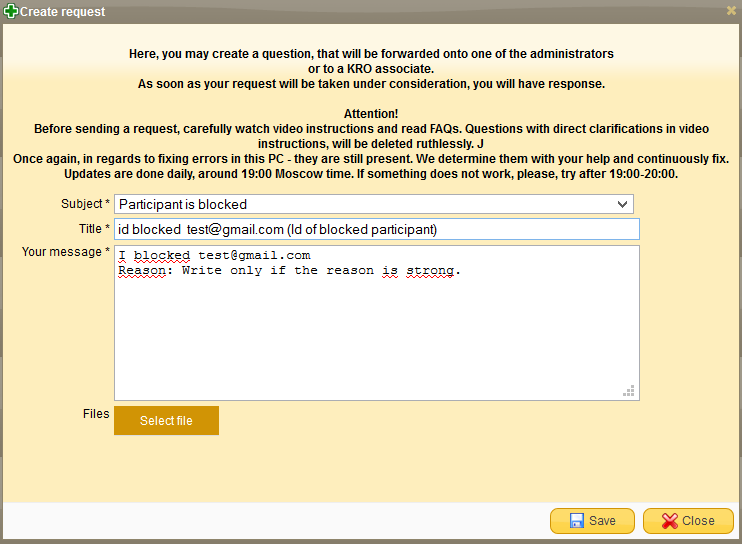This screenshot has height=544, width=742.
Task: Save the request
Action: [x=592, y=521]
